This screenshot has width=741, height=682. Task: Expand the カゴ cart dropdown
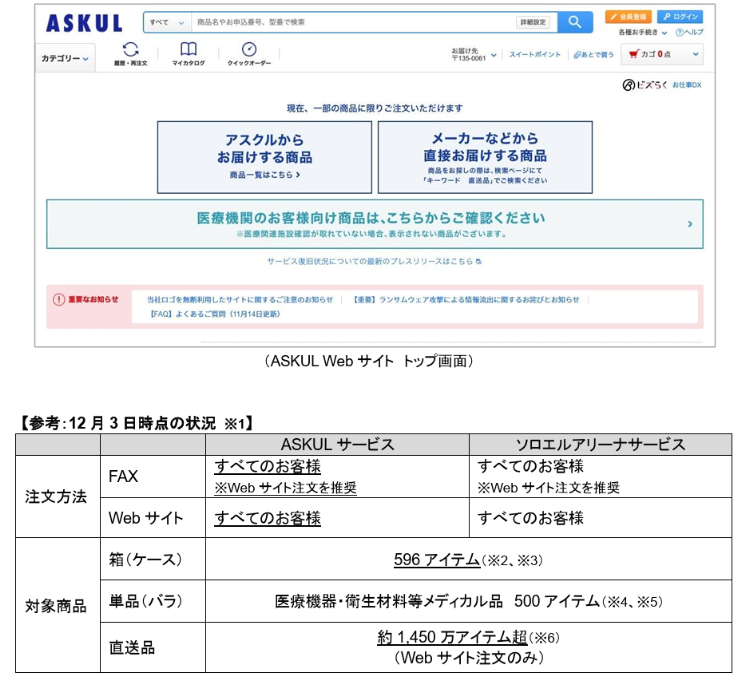point(664,55)
